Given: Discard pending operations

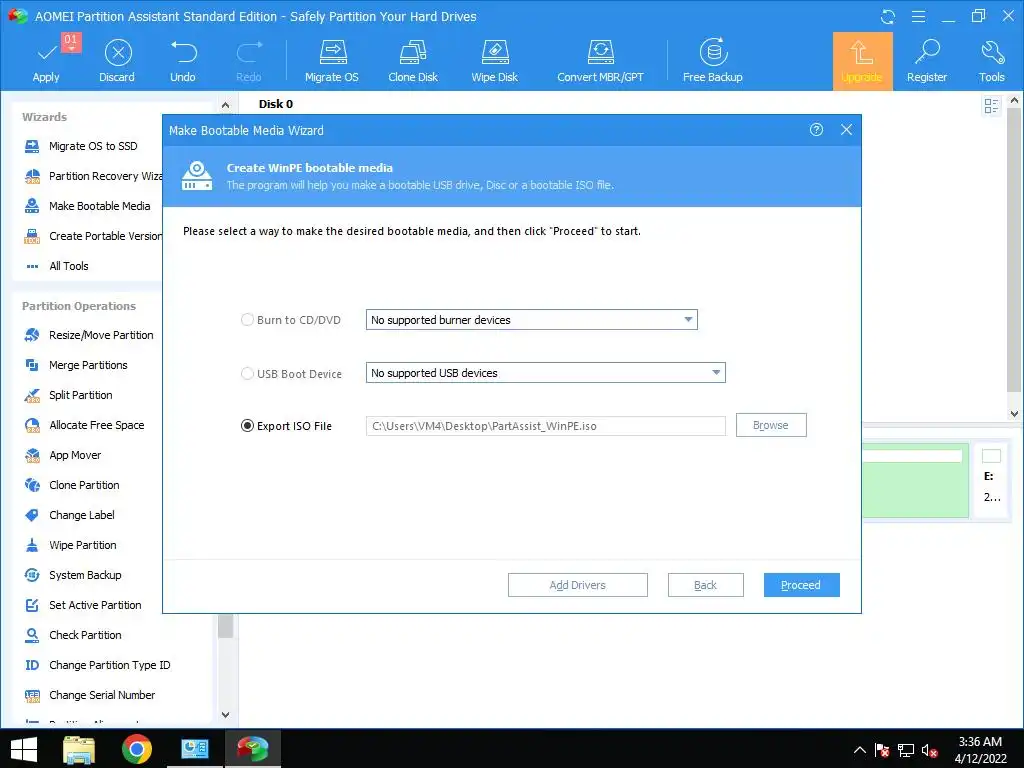Looking at the screenshot, I should (x=117, y=61).
